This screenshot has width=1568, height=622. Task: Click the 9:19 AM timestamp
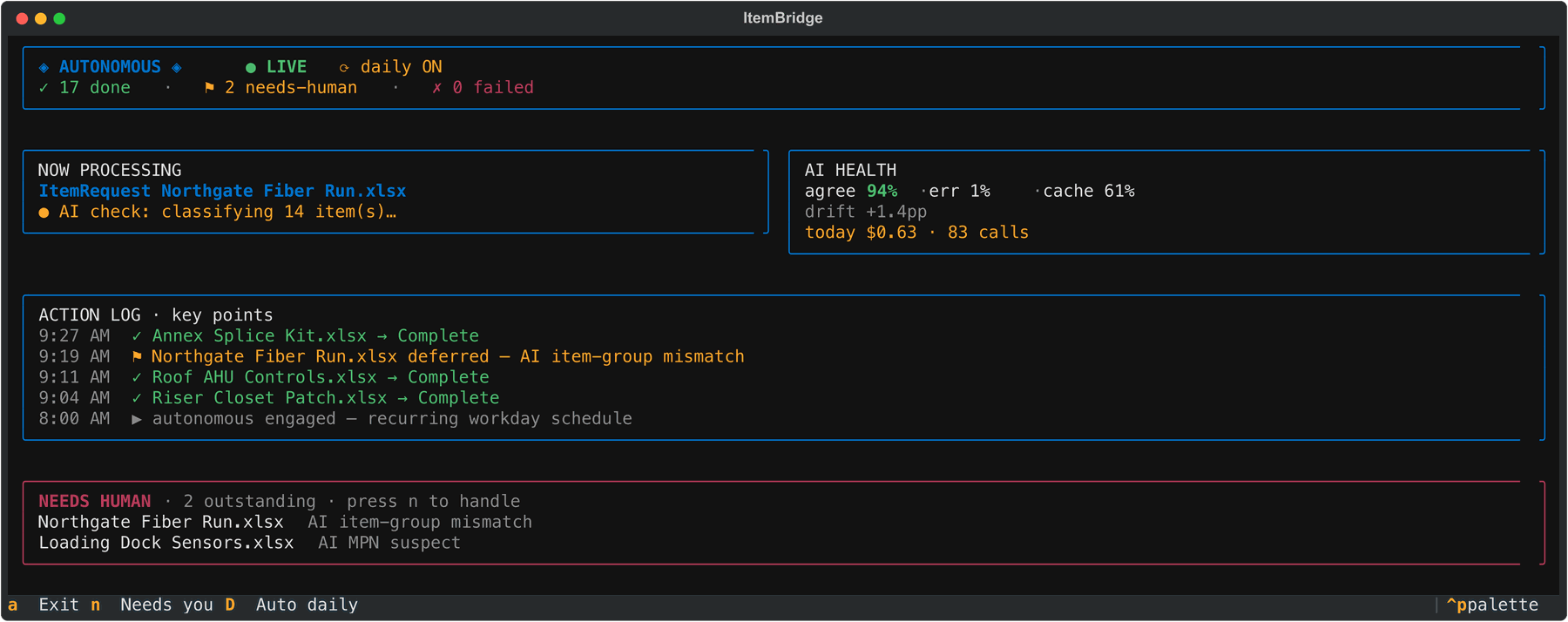(x=74, y=357)
